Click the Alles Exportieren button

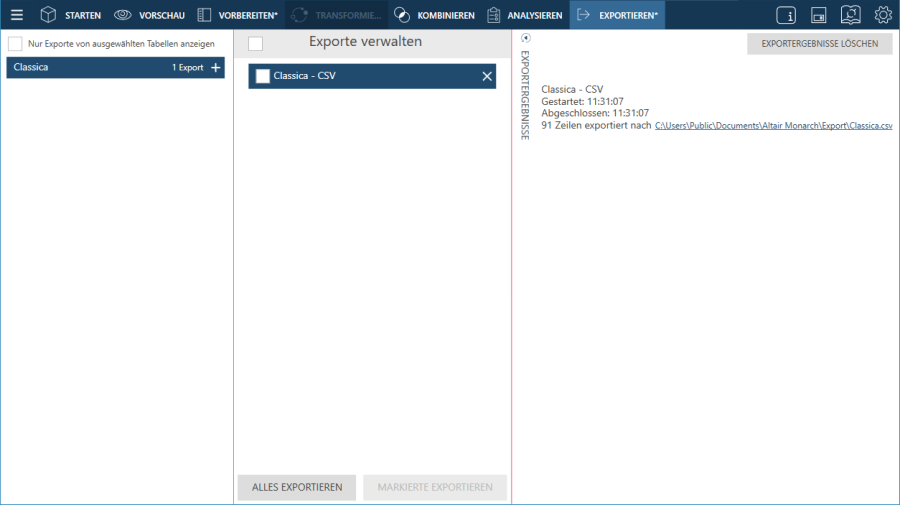click(x=297, y=487)
